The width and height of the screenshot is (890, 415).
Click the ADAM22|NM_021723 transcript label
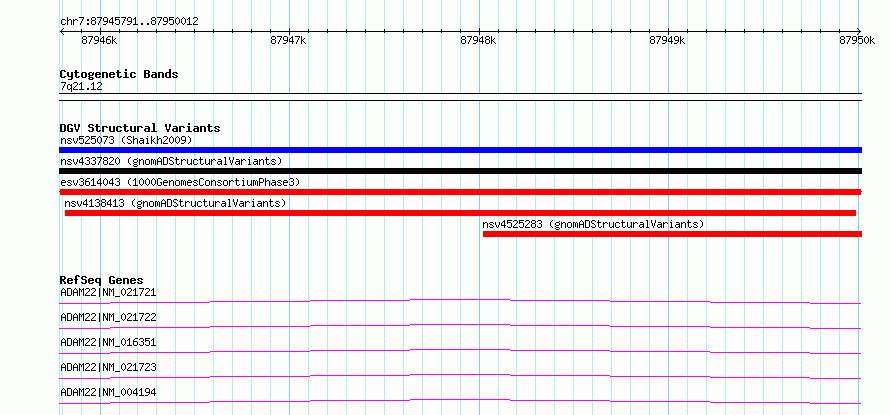108,367
